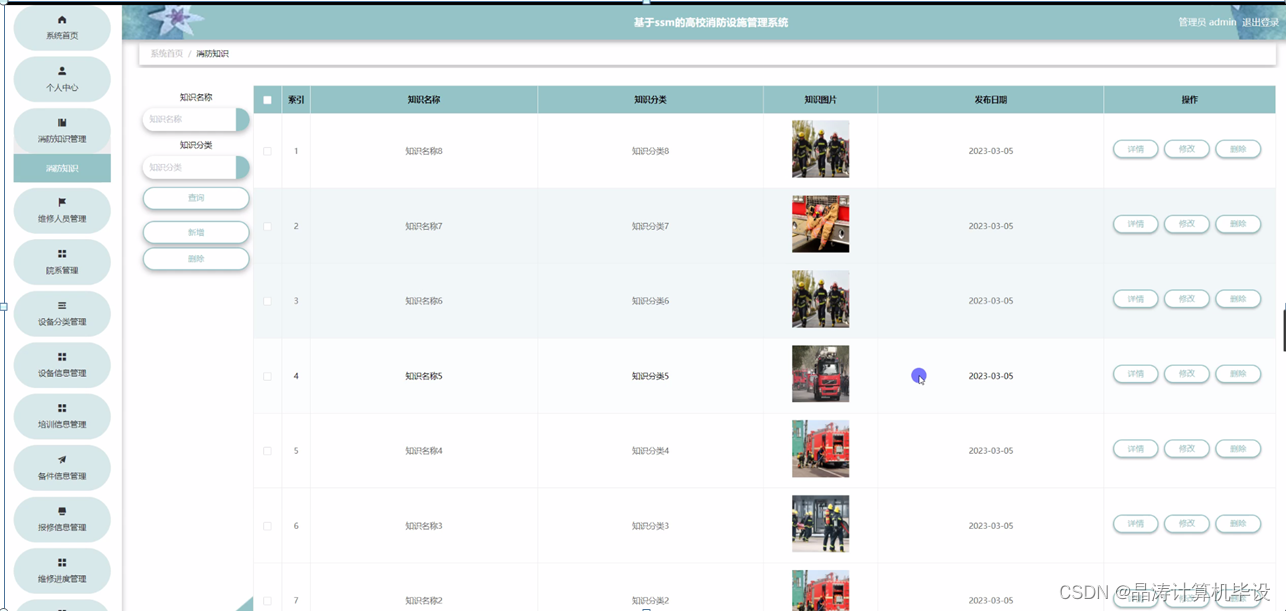The width and height of the screenshot is (1286, 611).
Task: Click 删除 for 知识名称6 row
Action: tap(1238, 299)
